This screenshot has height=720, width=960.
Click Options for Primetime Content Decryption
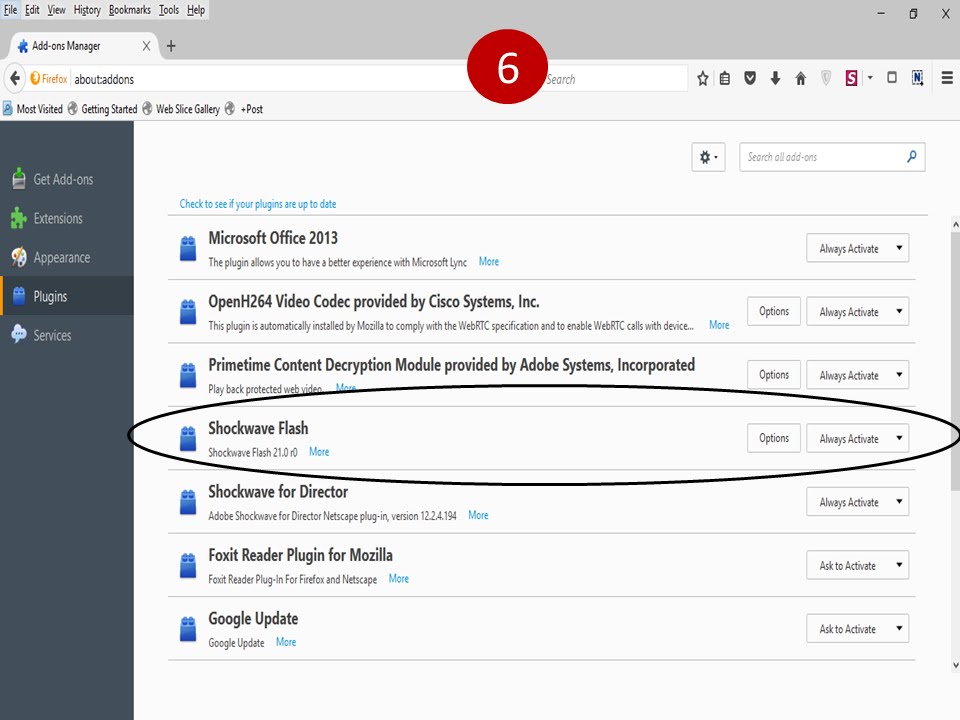(x=774, y=375)
